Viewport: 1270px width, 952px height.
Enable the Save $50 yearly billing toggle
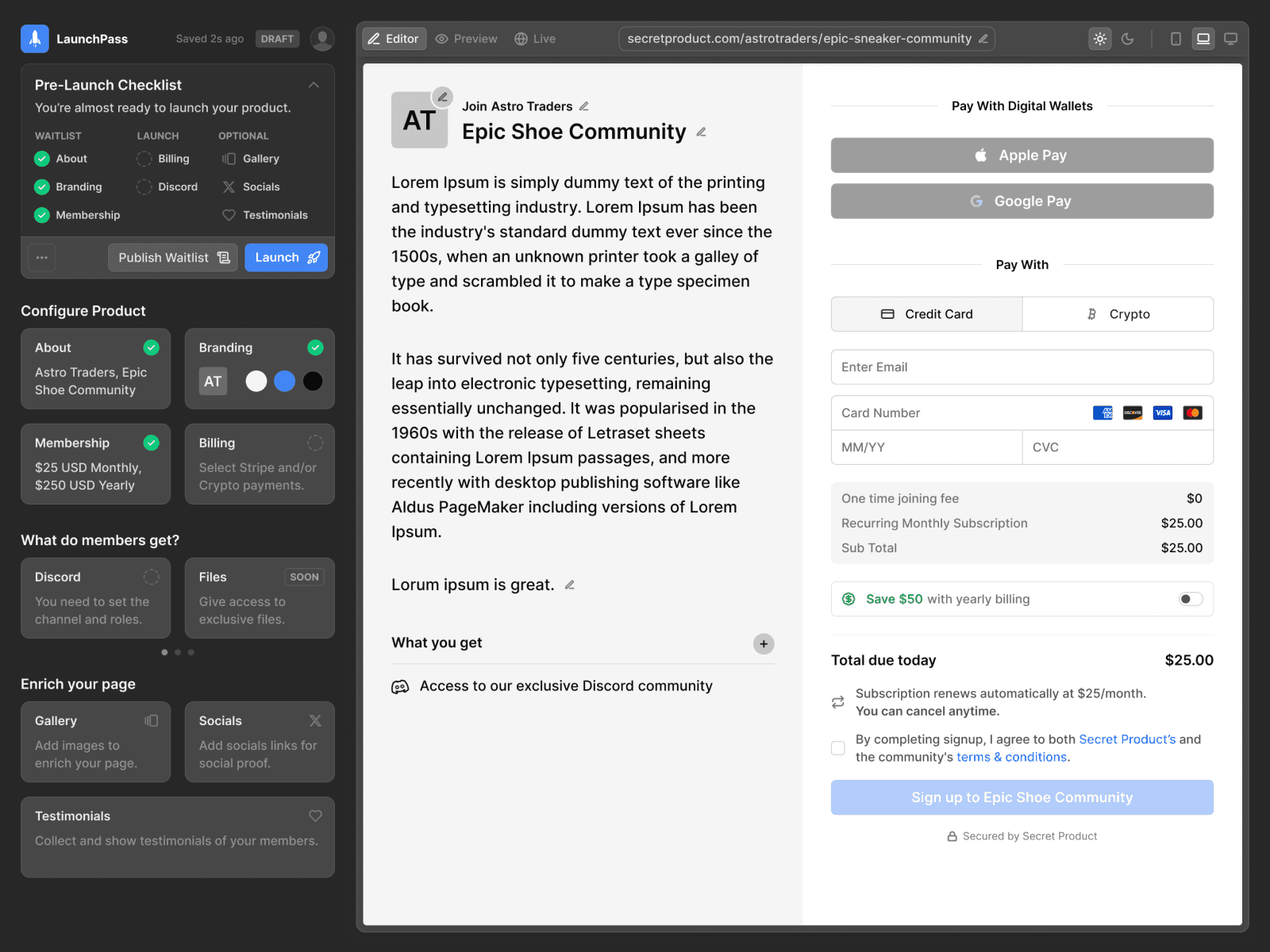coord(1190,599)
